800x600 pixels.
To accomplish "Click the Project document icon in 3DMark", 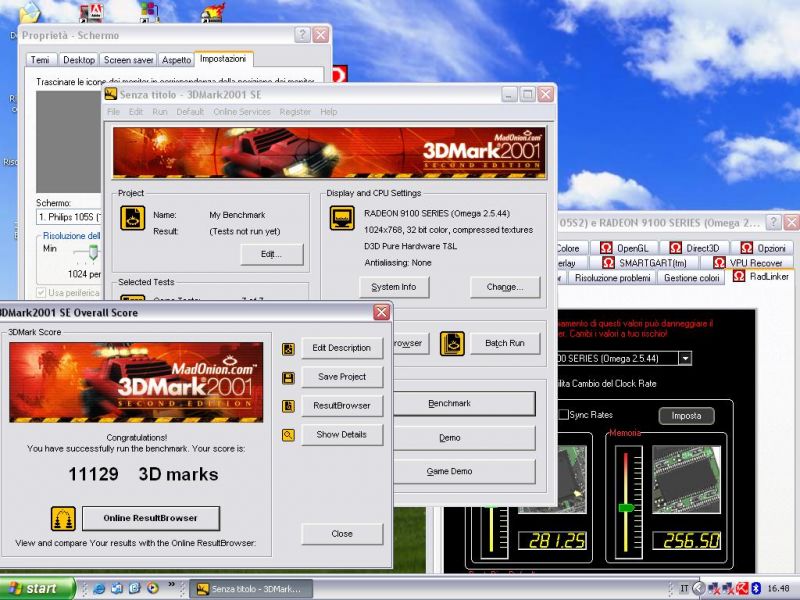I will point(133,218).
